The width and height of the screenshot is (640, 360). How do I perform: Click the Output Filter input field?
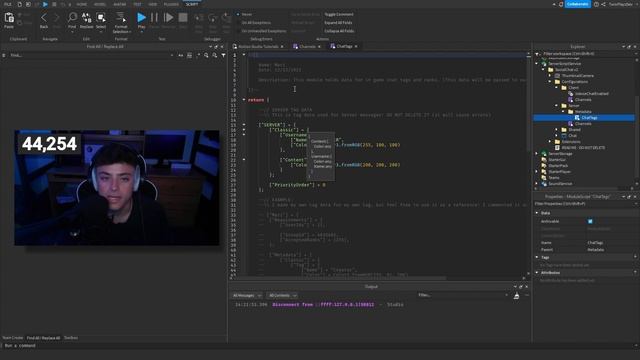click(462, 295)
